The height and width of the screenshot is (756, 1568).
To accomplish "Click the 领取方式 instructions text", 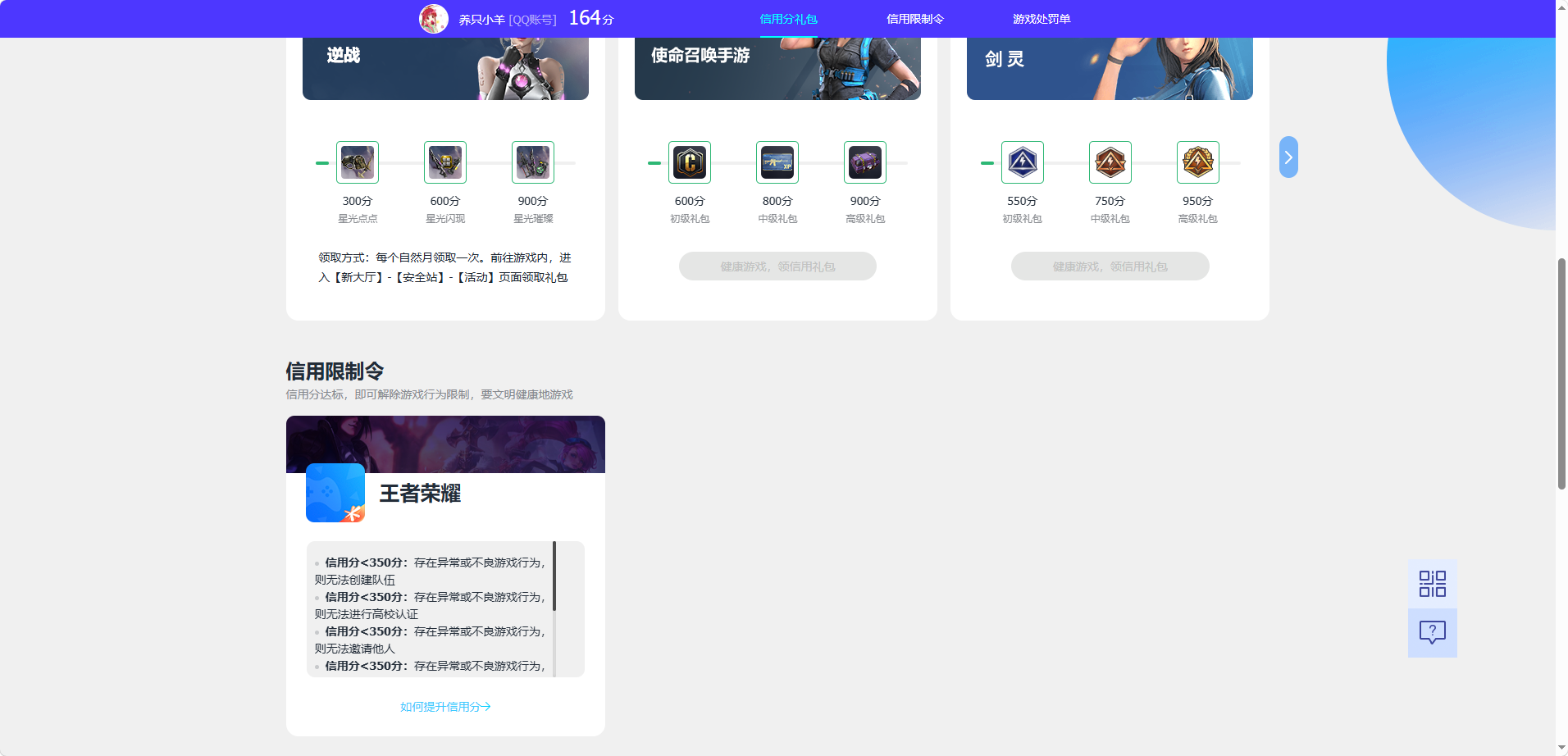I will (444, 267).
